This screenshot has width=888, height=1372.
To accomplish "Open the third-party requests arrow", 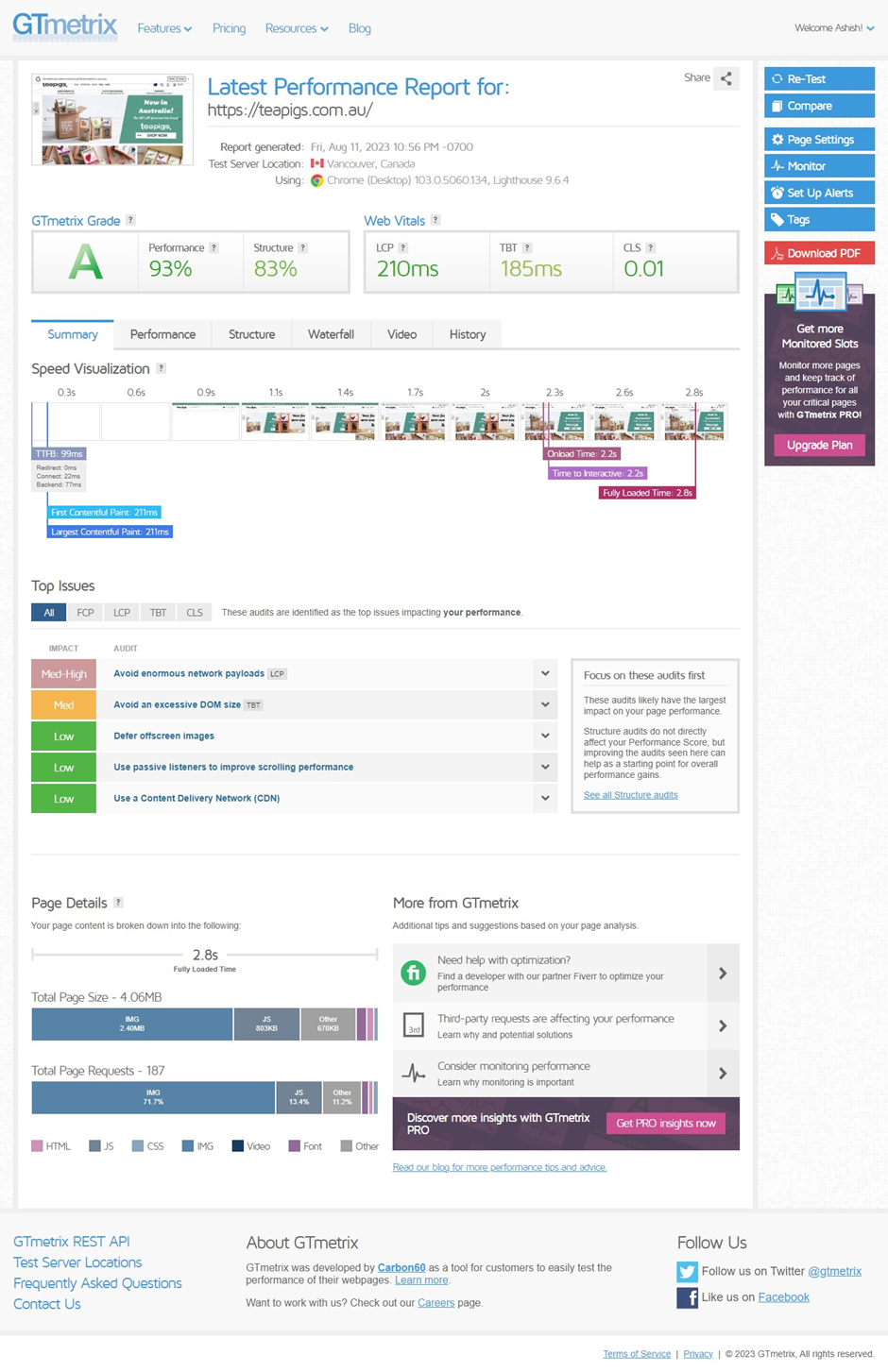I will tap(723, 1025).
